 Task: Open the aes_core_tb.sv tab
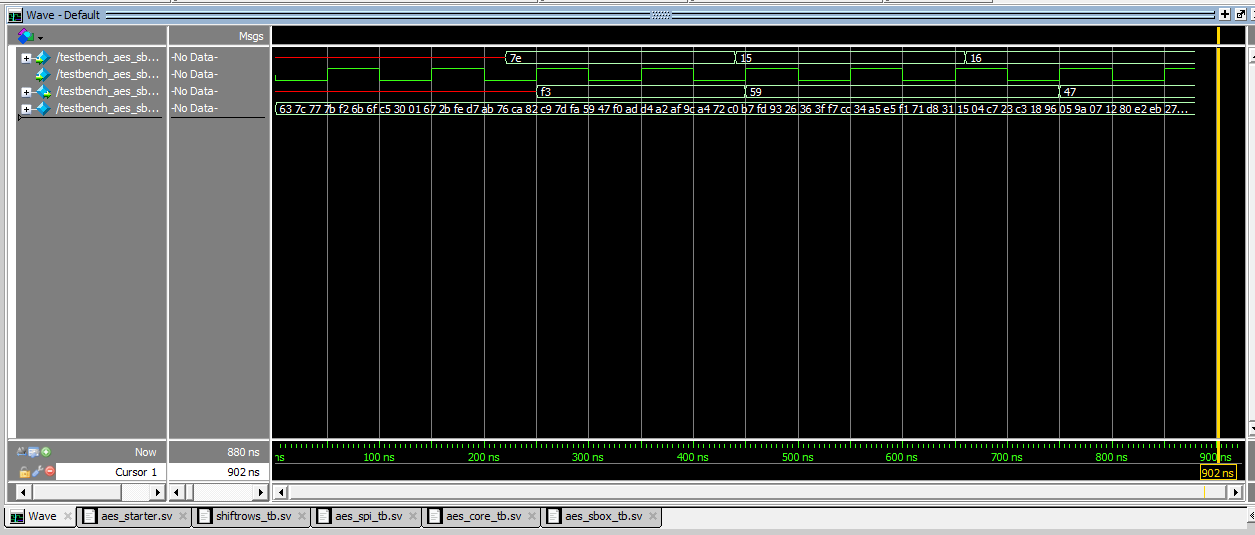[x=483, y=517]
